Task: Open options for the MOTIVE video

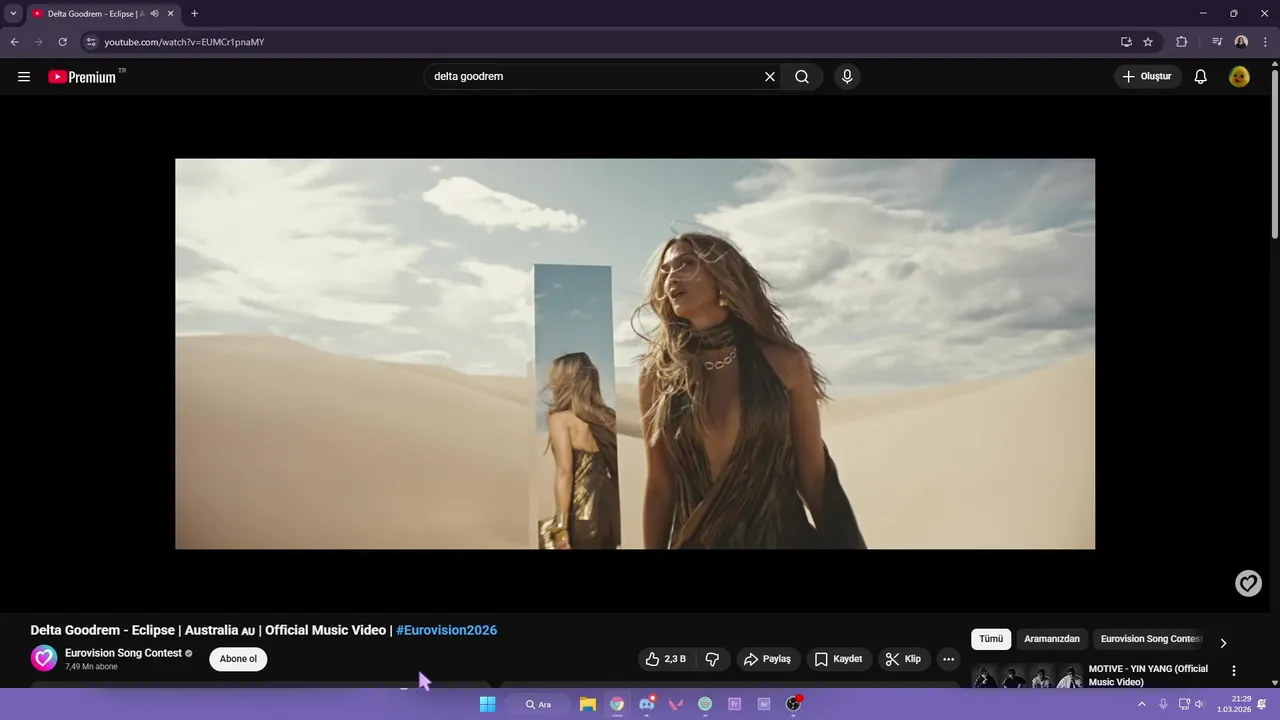Action: point(1233,671)
